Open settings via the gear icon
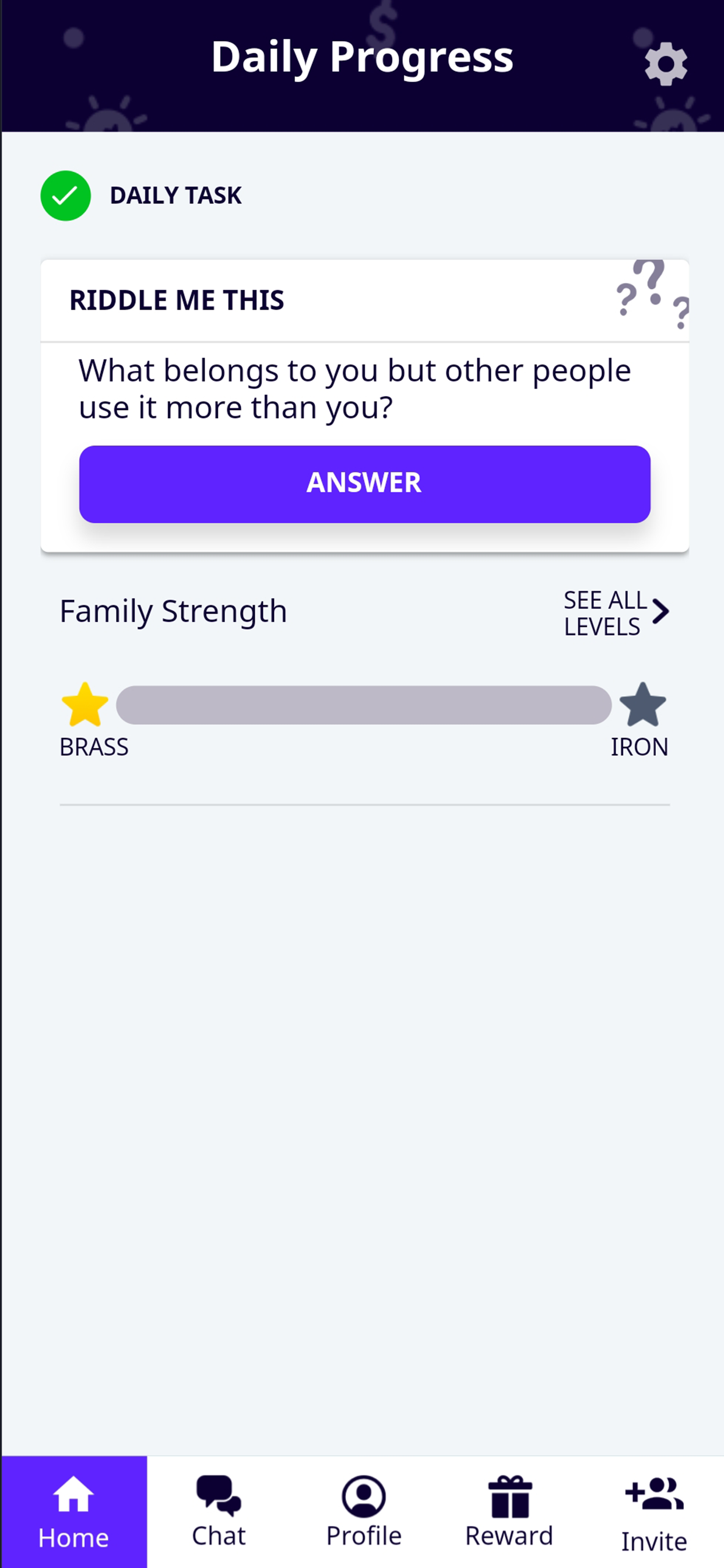 coord(666,64)
